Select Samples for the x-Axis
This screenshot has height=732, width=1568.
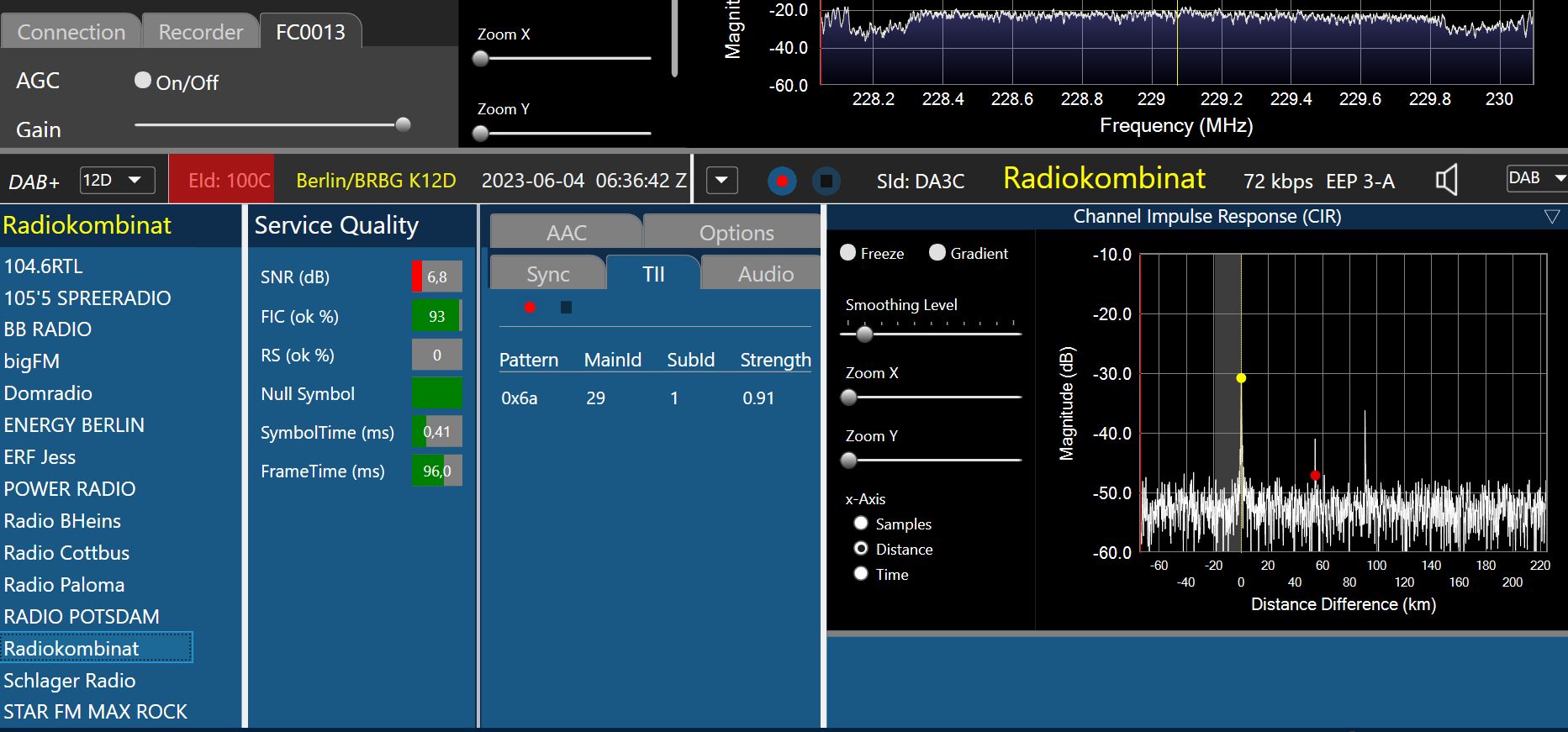point(861,524)
